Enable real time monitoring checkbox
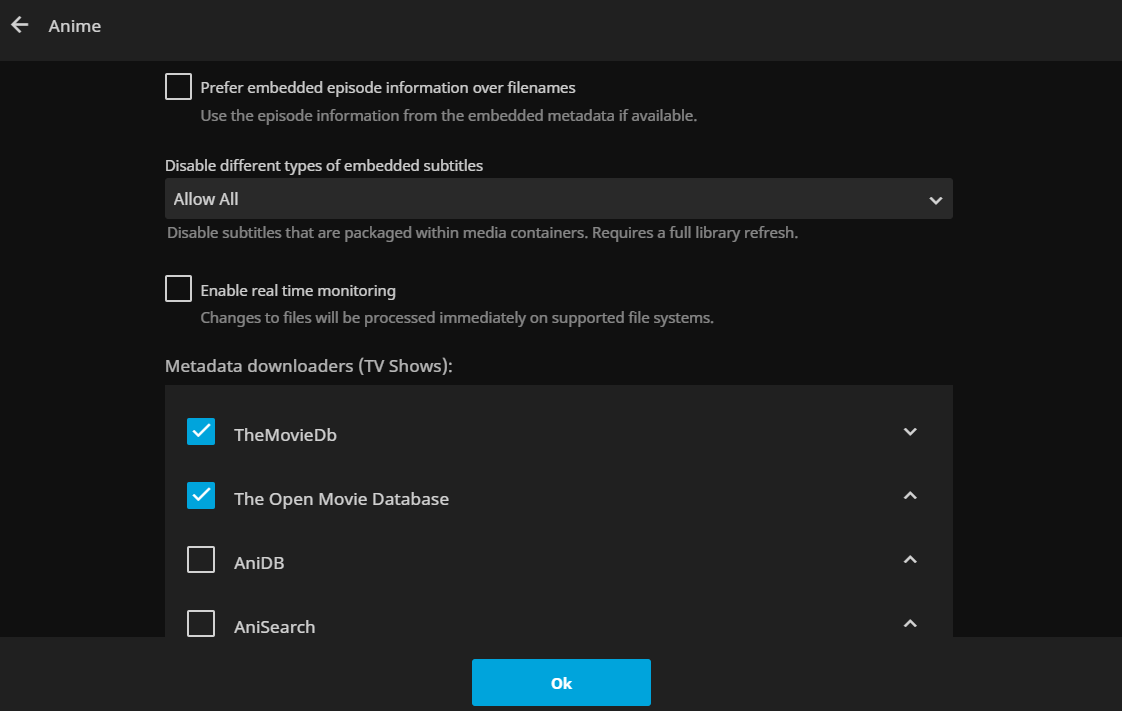Screen dimensions: 1122x711 [x=178, y=290]
